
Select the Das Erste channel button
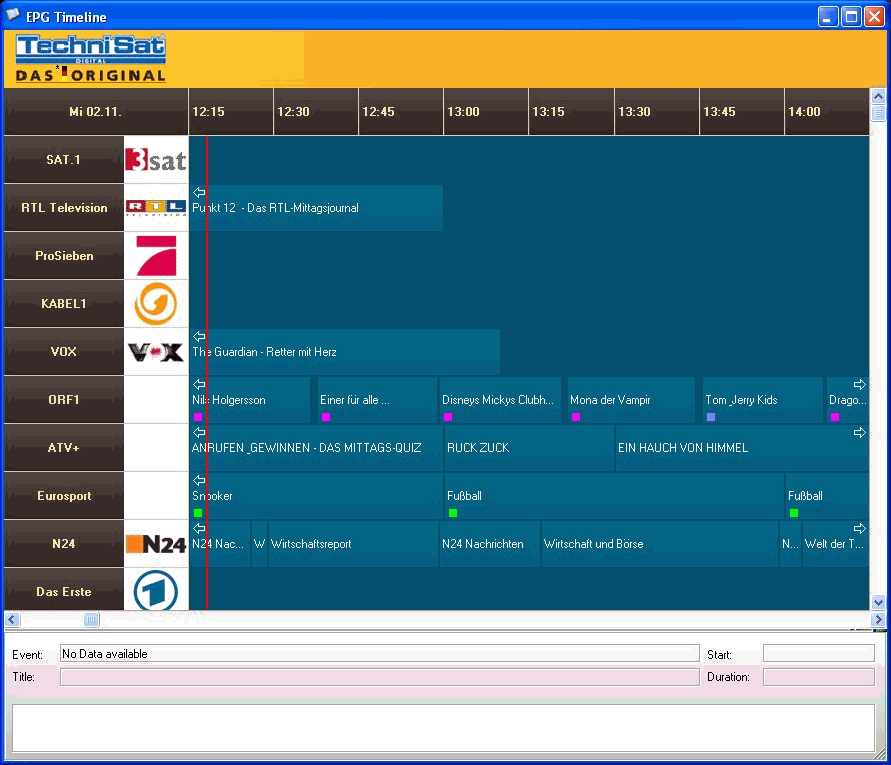pos(64,589)
